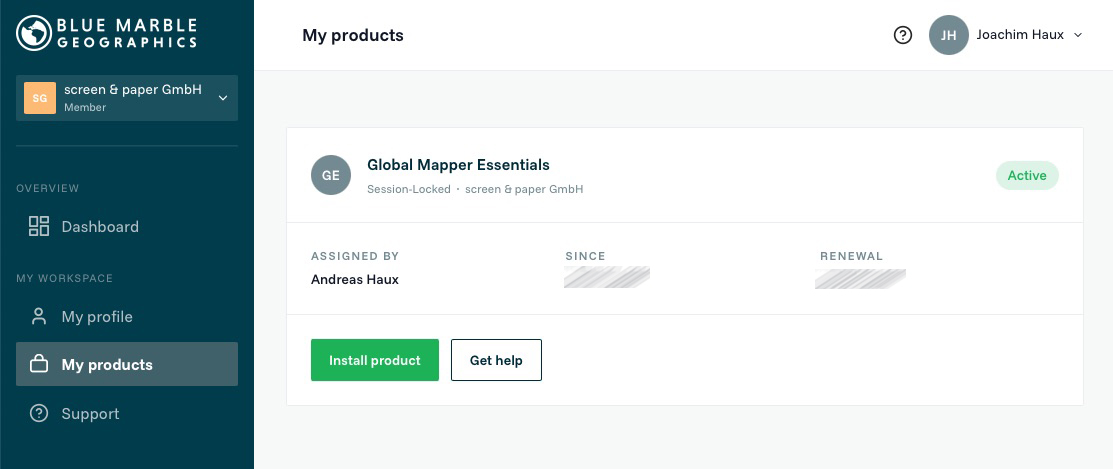
Task: Click the My products bag icon
Action: (x=38, y=364)
